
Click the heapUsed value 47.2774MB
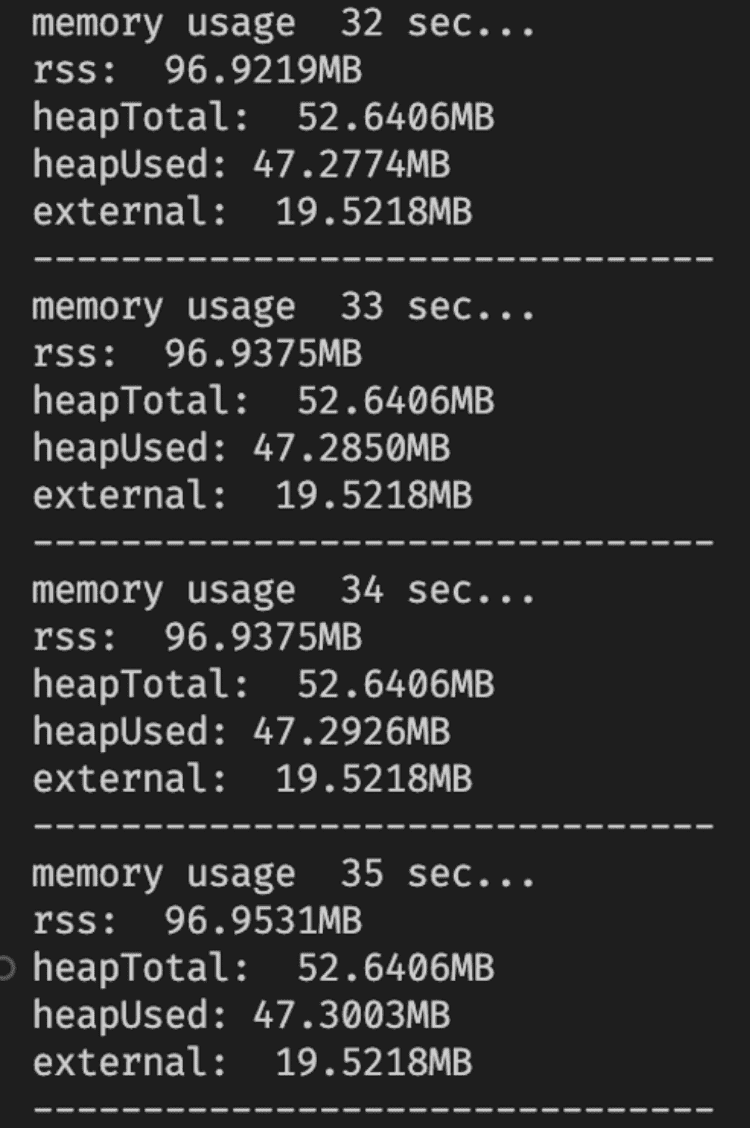pyautogui.click(x=351, y=165)
